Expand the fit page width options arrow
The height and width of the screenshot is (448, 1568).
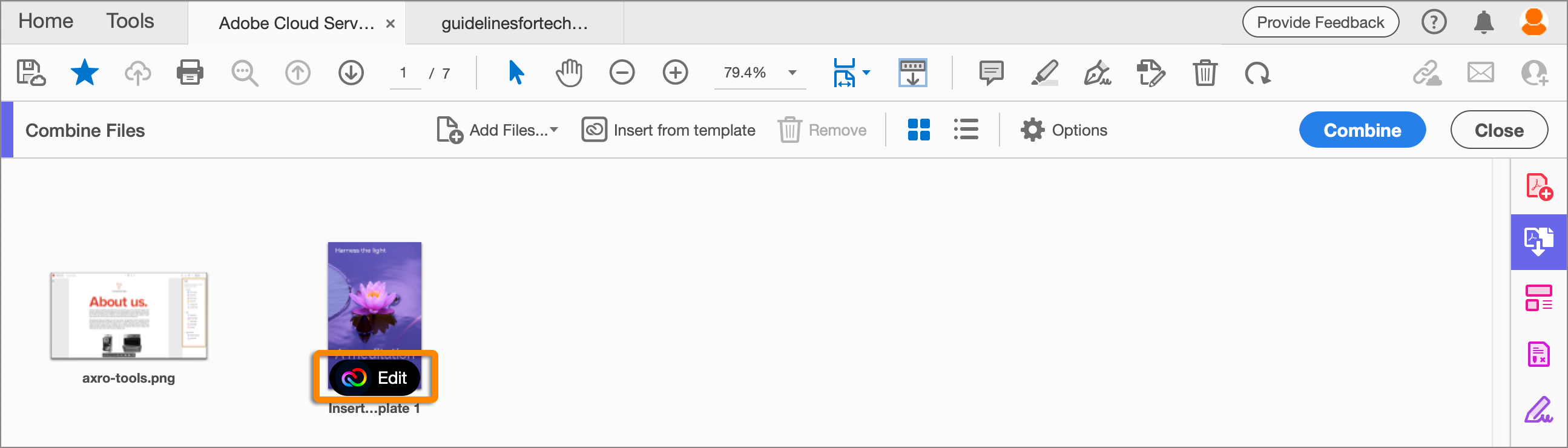(x=866, y=73)
